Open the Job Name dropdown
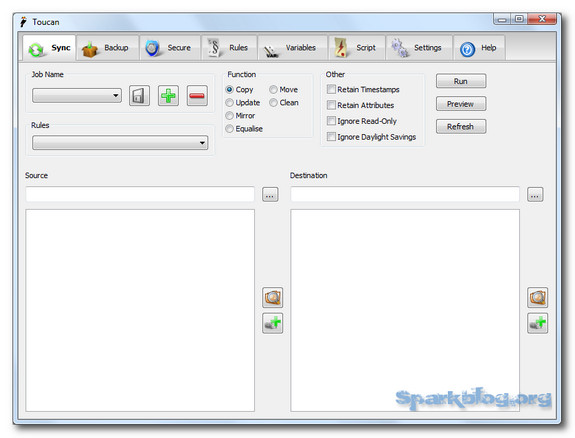This screenshot has height=438, width=575. click(77, 96)
